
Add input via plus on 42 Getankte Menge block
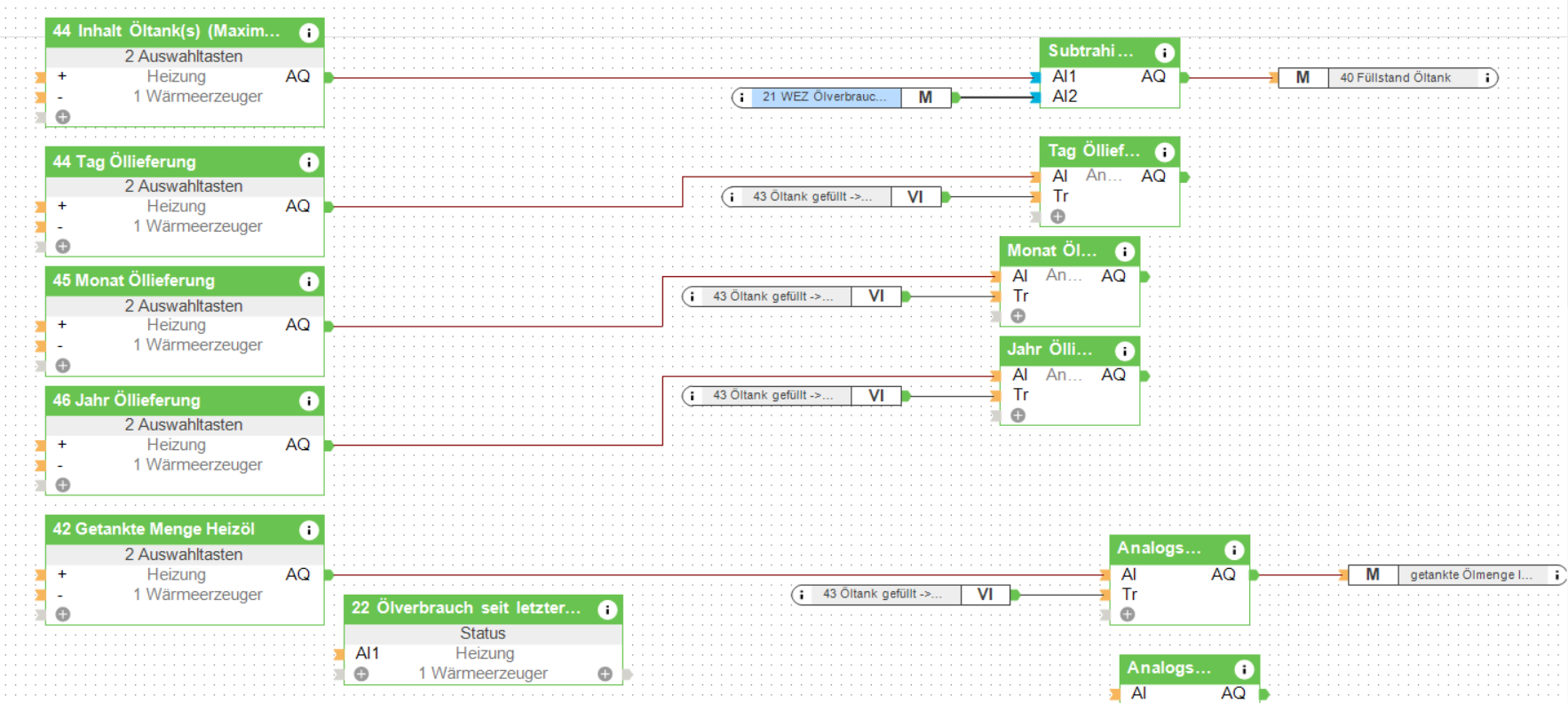pyautogui.click(x=63, y=613)
